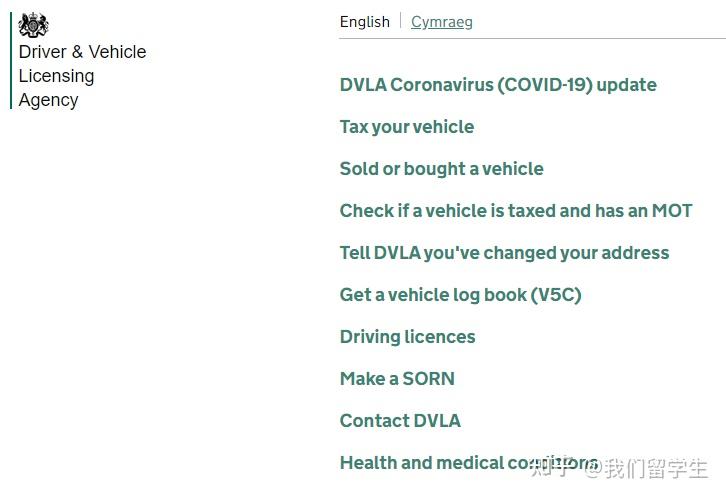This screenshot has height=498, width=726.
Task: Switch the page language to Cymraeg
Action: click(442, 22)
